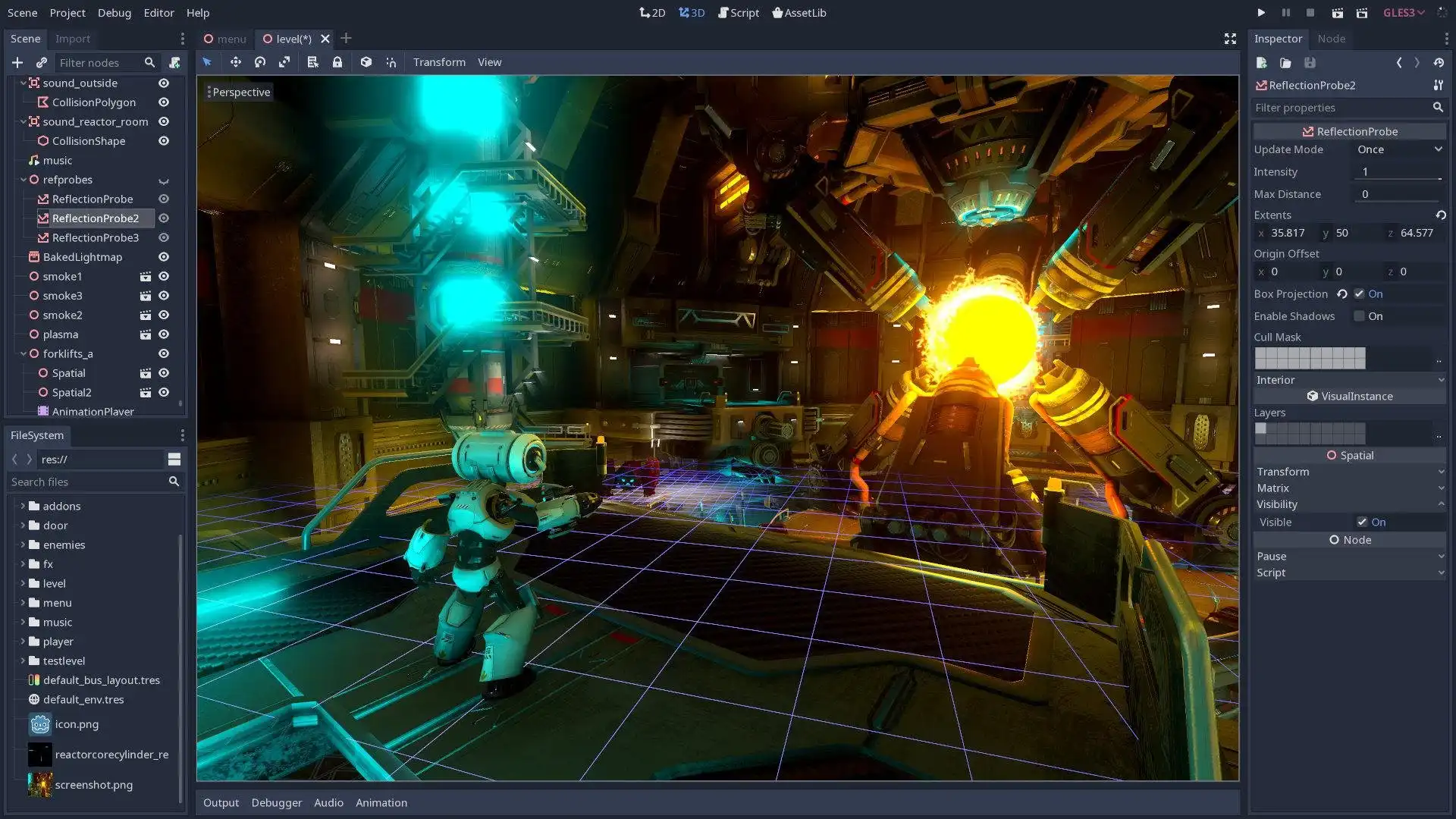Select the Rotate tool in toolbar
1456x819 pixels.
[261, 62]
